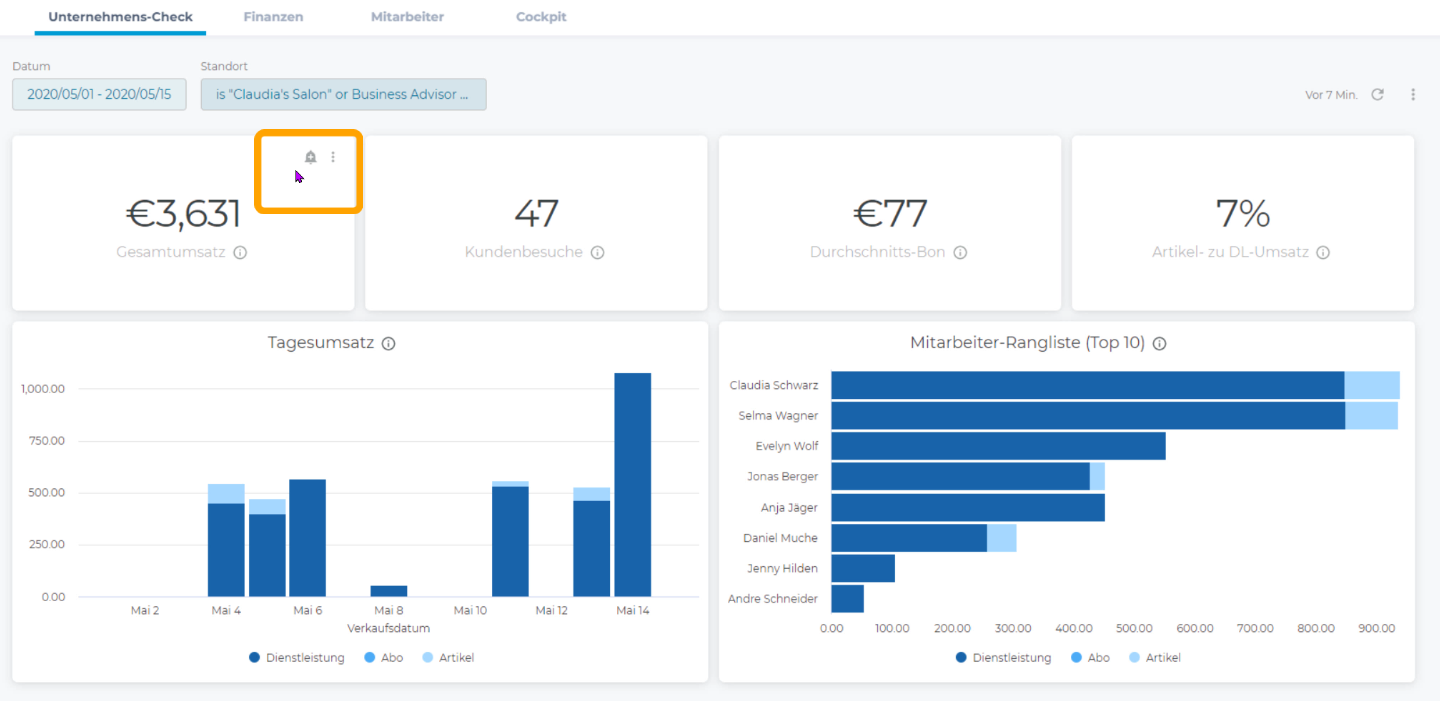Click info icon next to Gesamtumsatz
Viewport: 1440px width, 701px height.
click(x=240, y=253)
